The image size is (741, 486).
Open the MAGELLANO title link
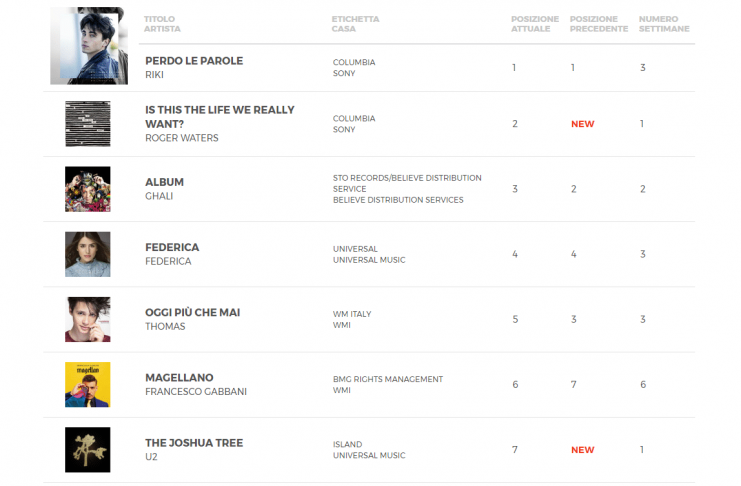click(x=179, y=377)
